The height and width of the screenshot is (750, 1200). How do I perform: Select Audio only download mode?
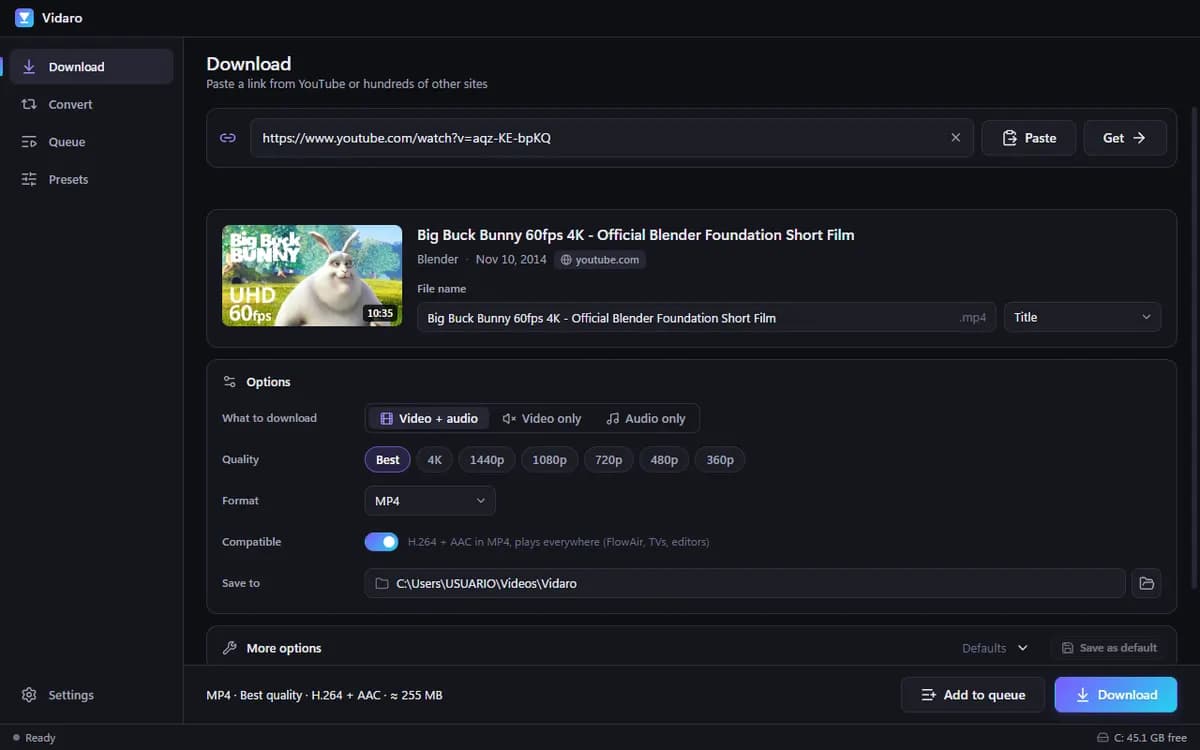coord(646,418)
